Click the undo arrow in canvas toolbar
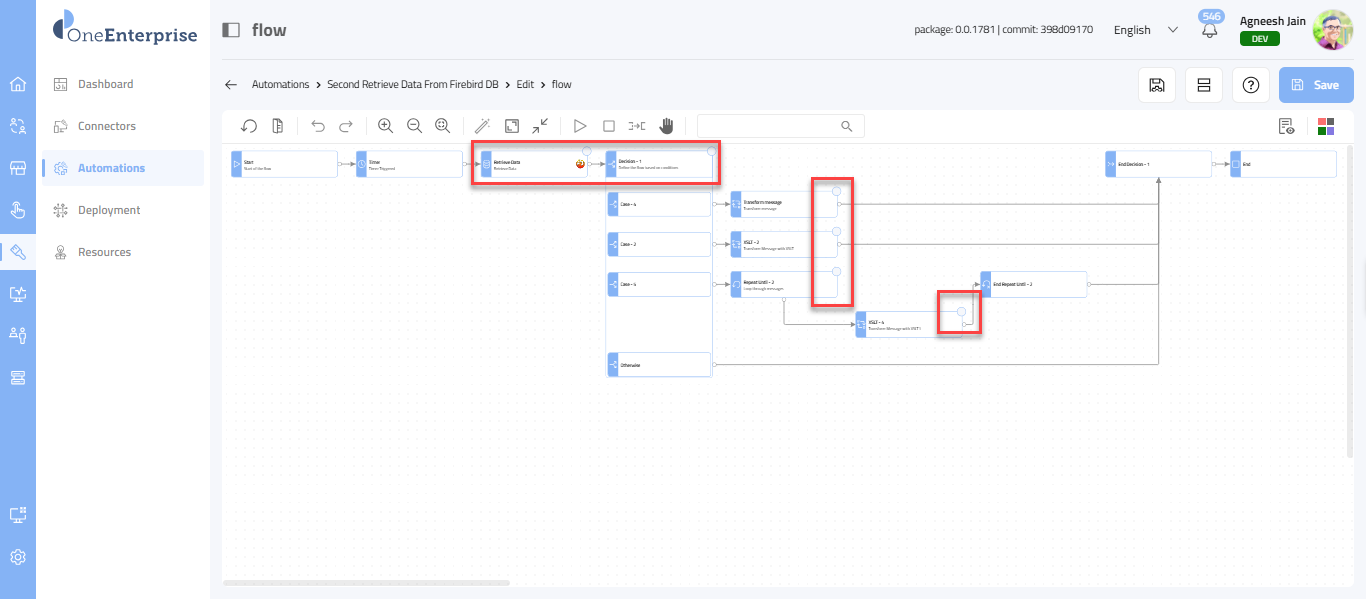This screenshot has height=599, width=1366. [x=318, y=126]
